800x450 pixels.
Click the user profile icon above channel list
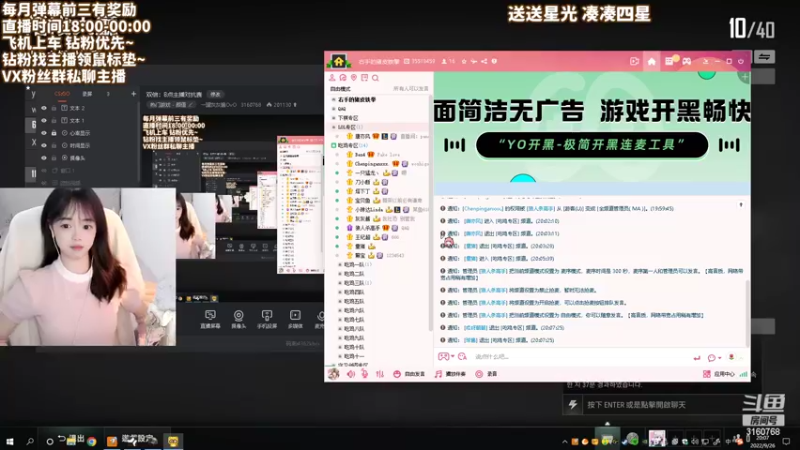(332, 78)
